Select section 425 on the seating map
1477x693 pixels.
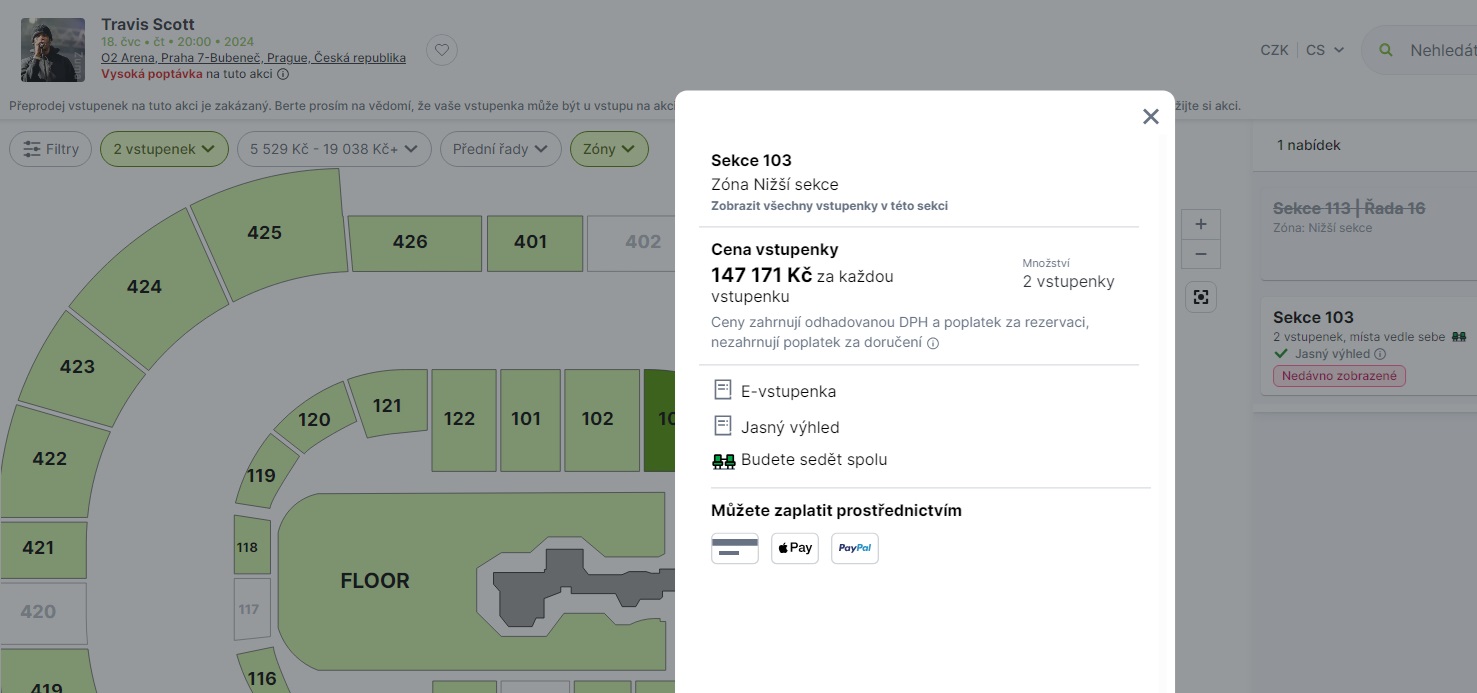(264, 233)
